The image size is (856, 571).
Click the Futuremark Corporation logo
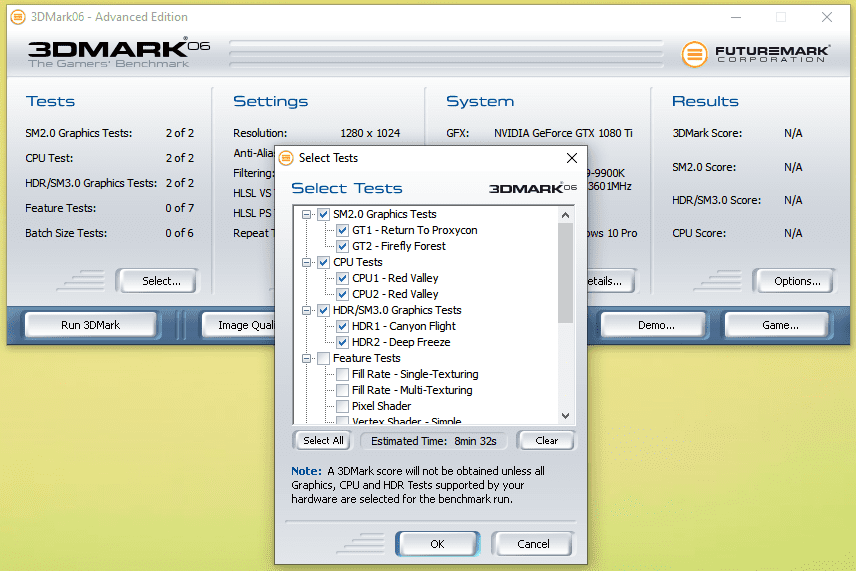tap(756, 53)
